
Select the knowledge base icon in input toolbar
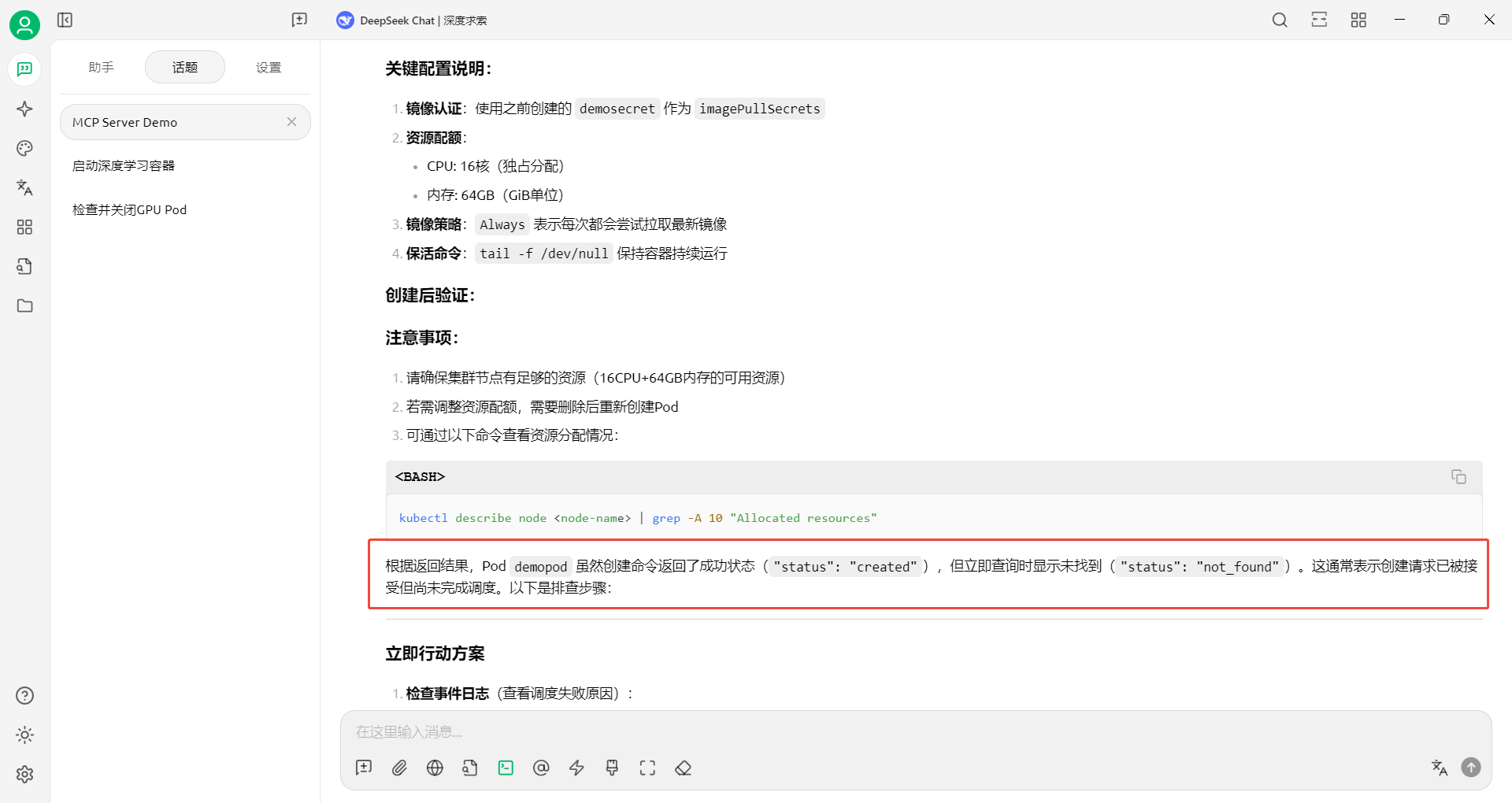point(470,768)
